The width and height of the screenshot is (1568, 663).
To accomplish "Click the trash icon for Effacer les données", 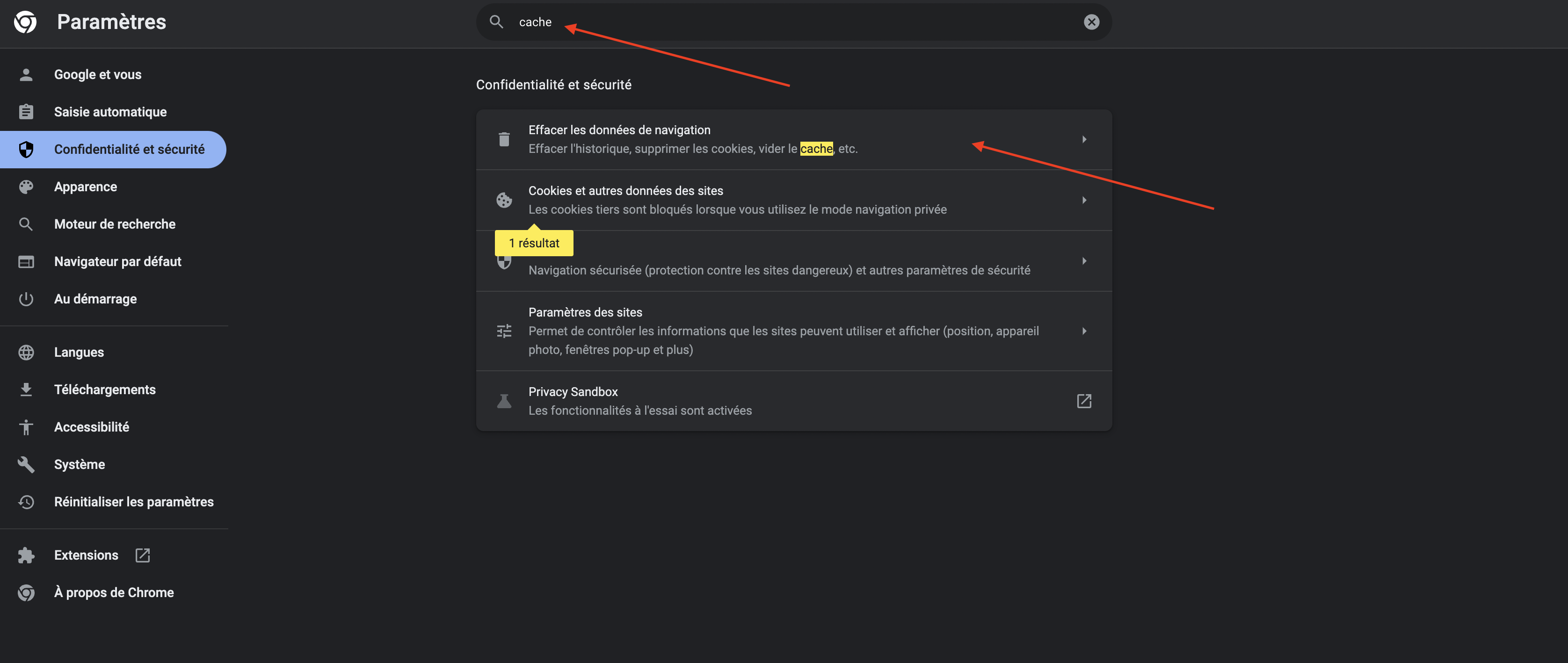I will tap(504, 139).
